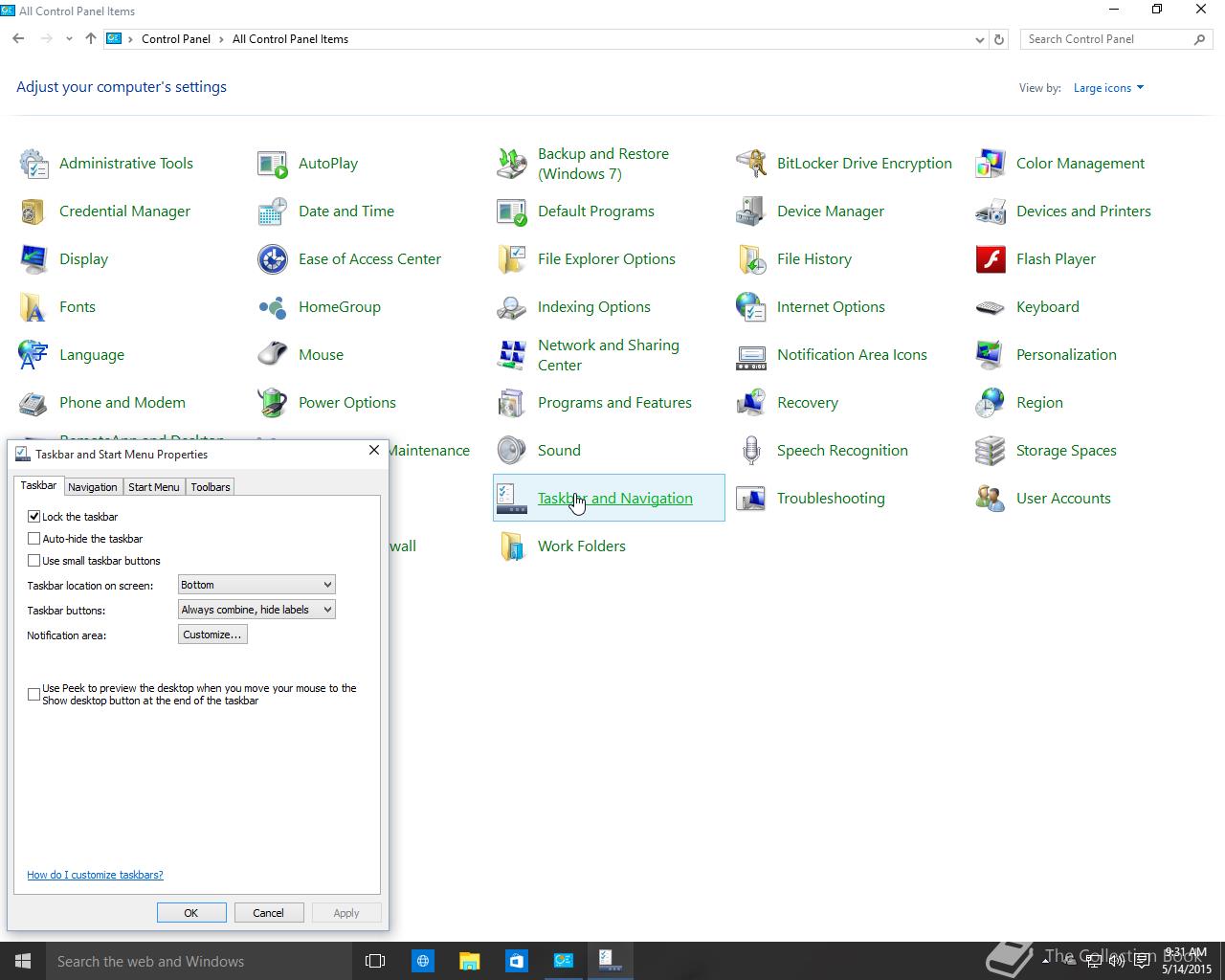
Task: Uncheck Lock the taskbar
Action: pyautogui.click(x=34, y=517)
